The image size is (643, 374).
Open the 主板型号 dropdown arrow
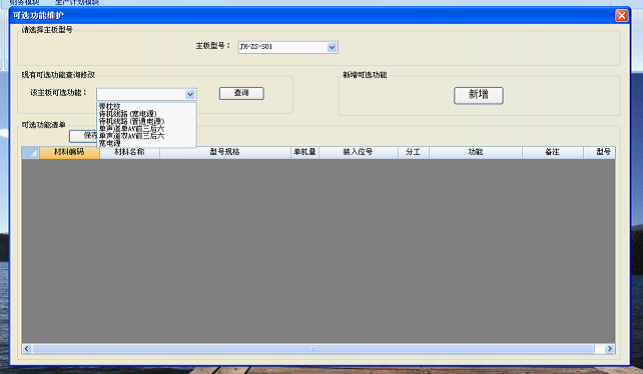332,48
